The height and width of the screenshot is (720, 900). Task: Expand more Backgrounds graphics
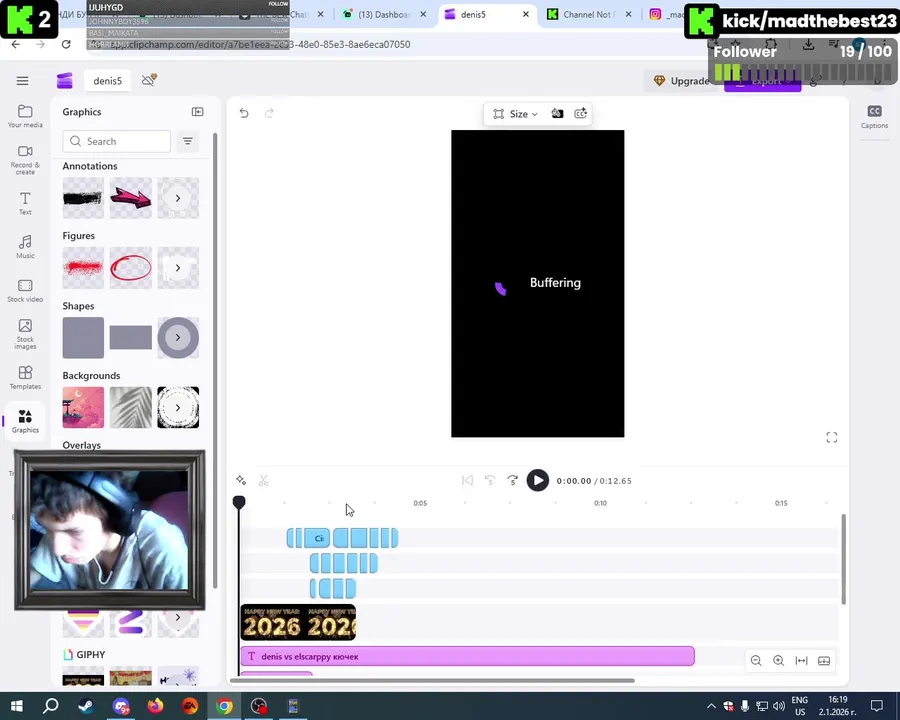(178, 408)
